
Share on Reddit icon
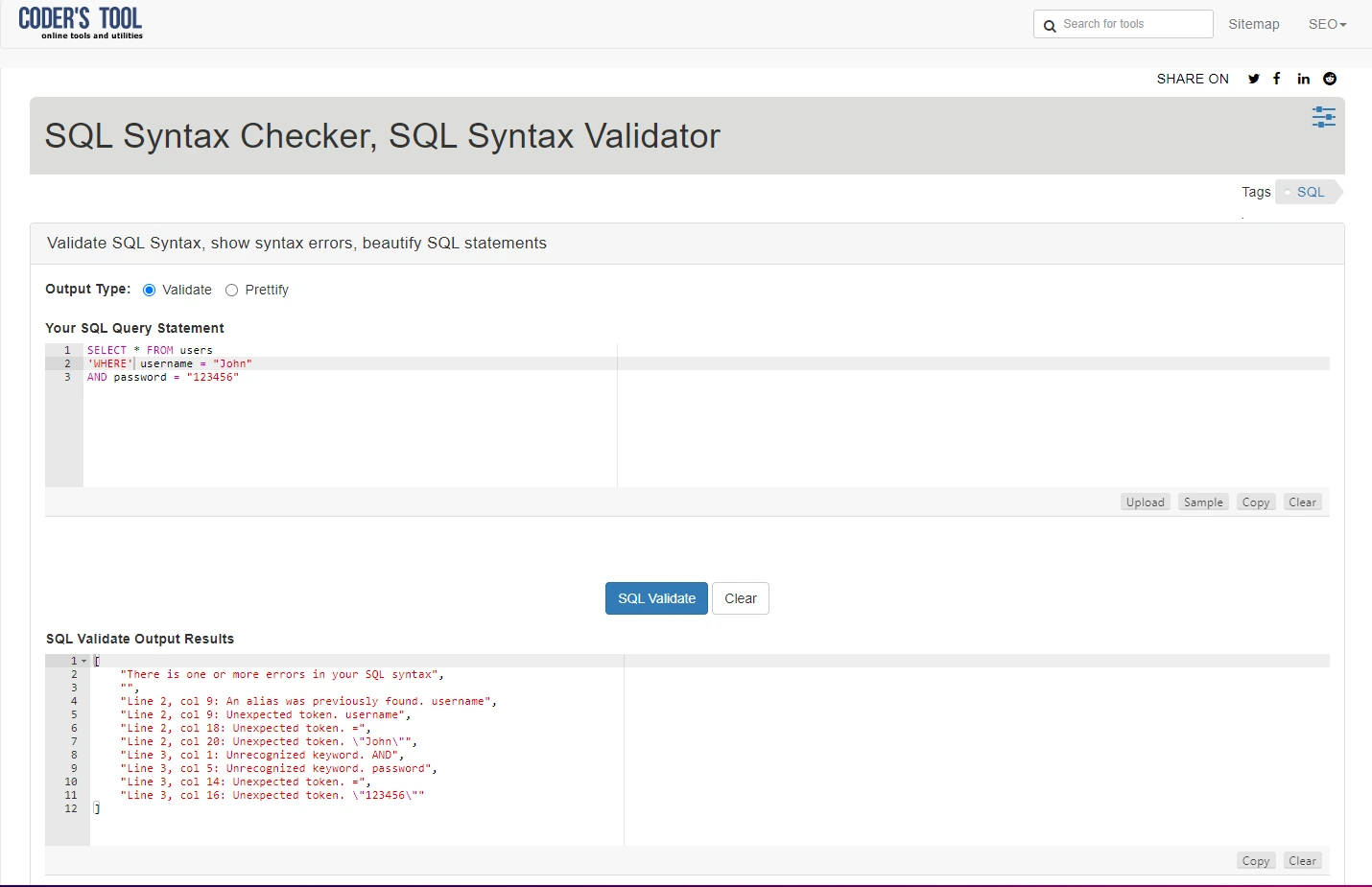coord(1330,79)
